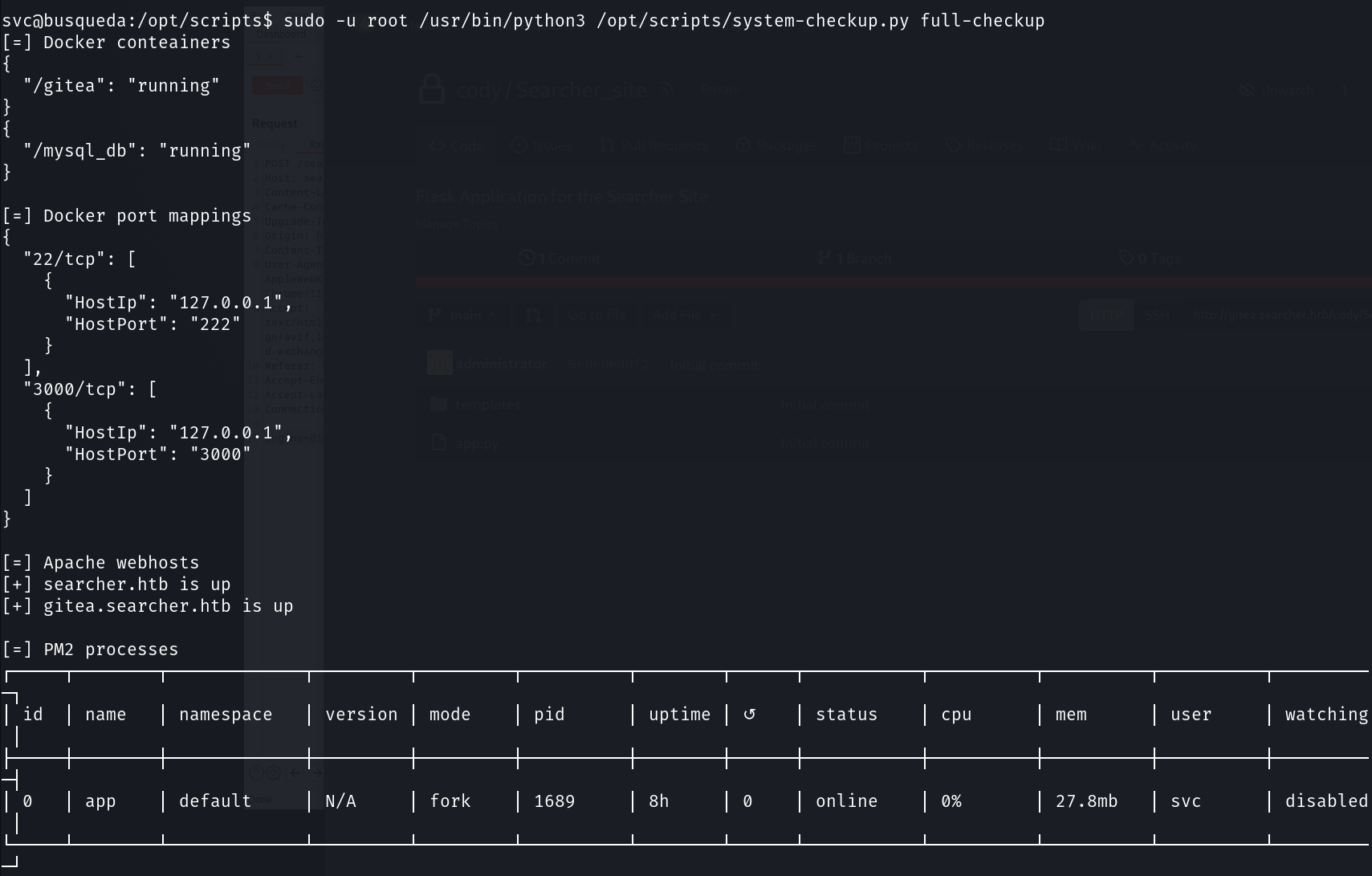The height and width of the screenshot is (876, 1372).
Task: Click the repository clone URL field
Action: click(1276, 316)
